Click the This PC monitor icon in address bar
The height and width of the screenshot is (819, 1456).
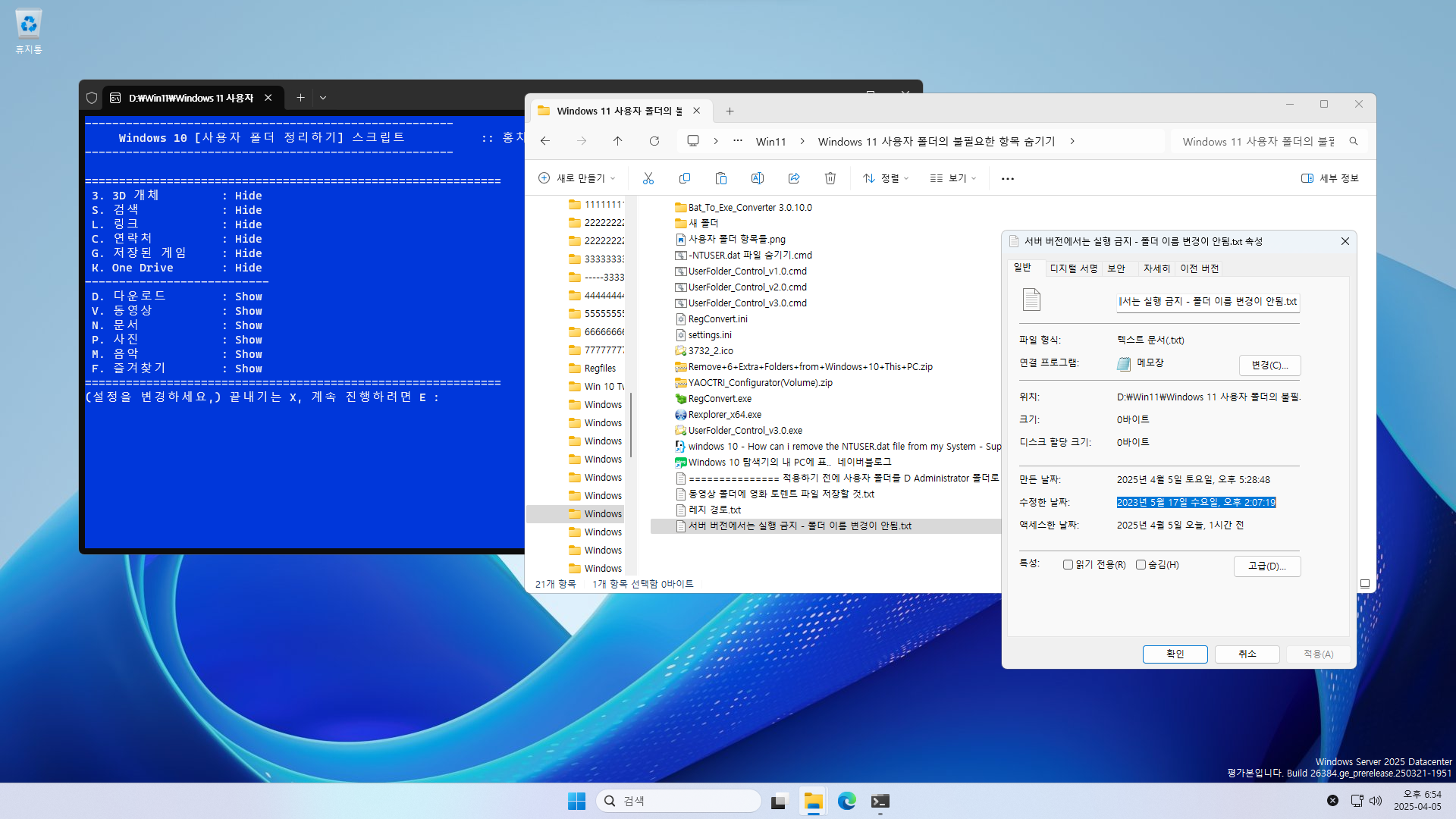692,141
